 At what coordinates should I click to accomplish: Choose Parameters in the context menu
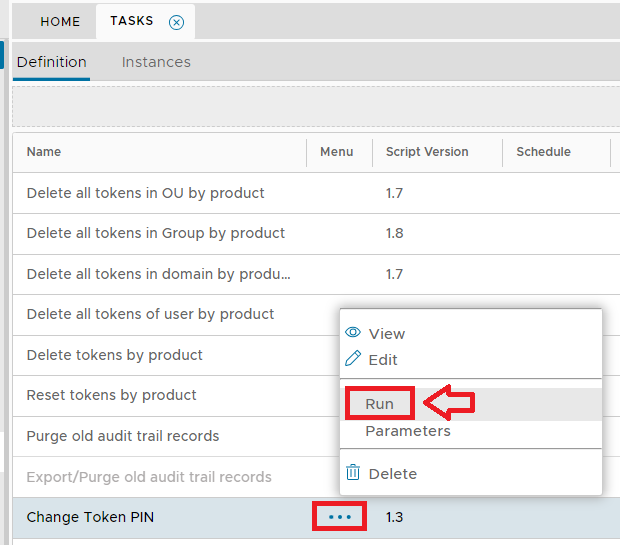tap(407, 431)
